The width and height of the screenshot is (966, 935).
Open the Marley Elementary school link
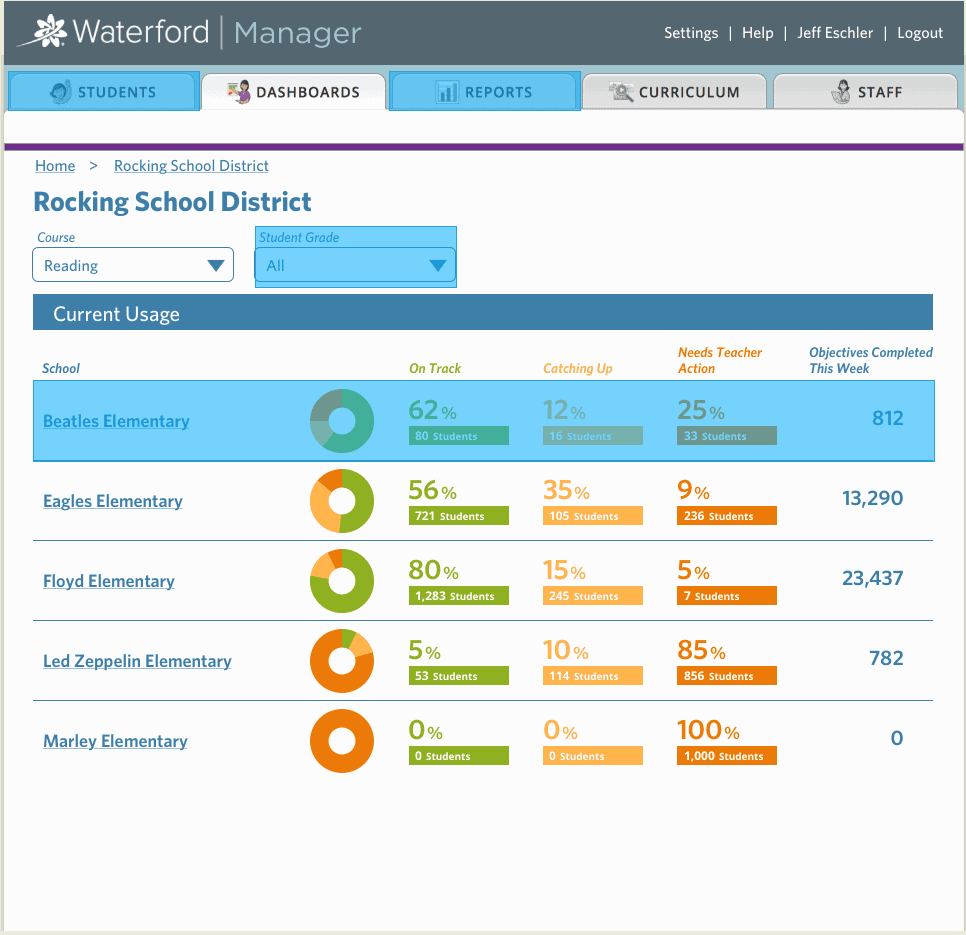coord(115,741)
